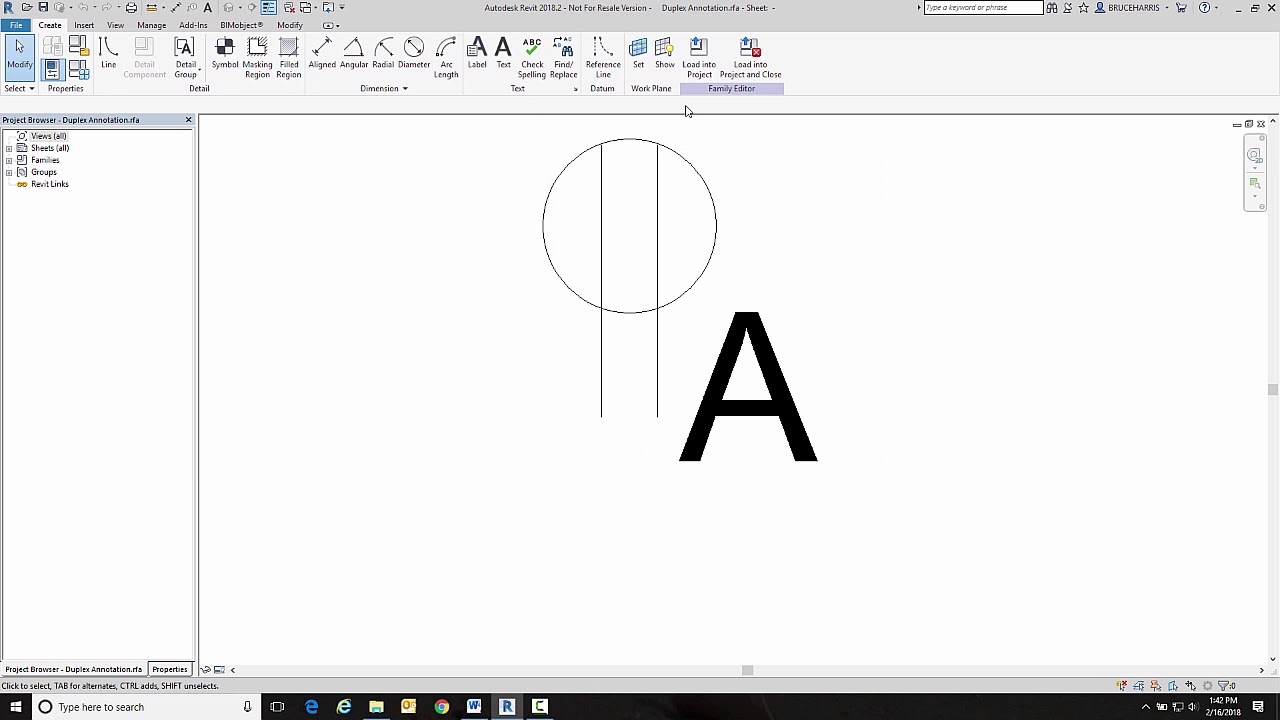Click the Favorites star icon
The width and height of the screenshot is (1280, 720).
(x=1083, y=8)
